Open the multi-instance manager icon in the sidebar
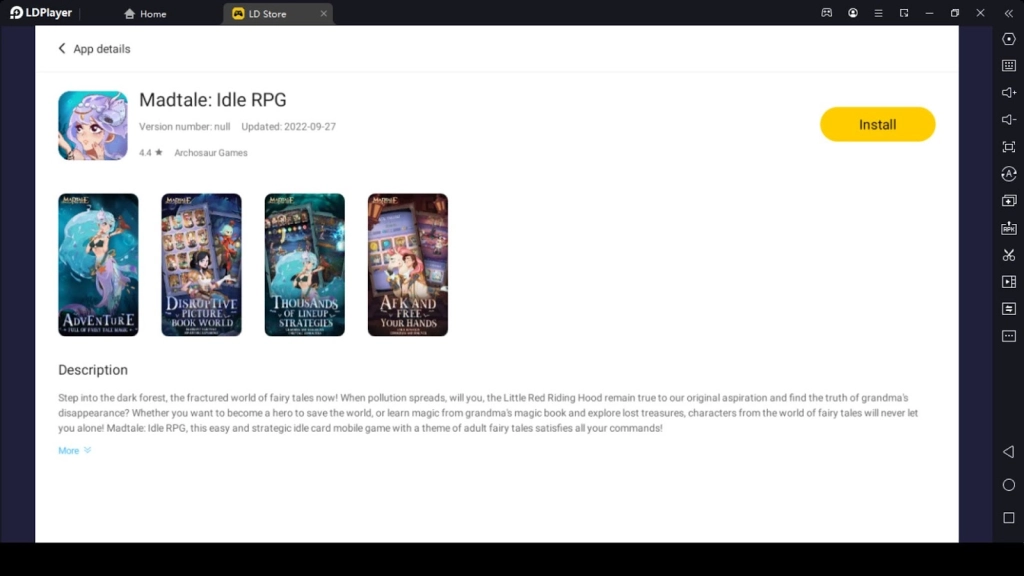 coord(1009,200)
